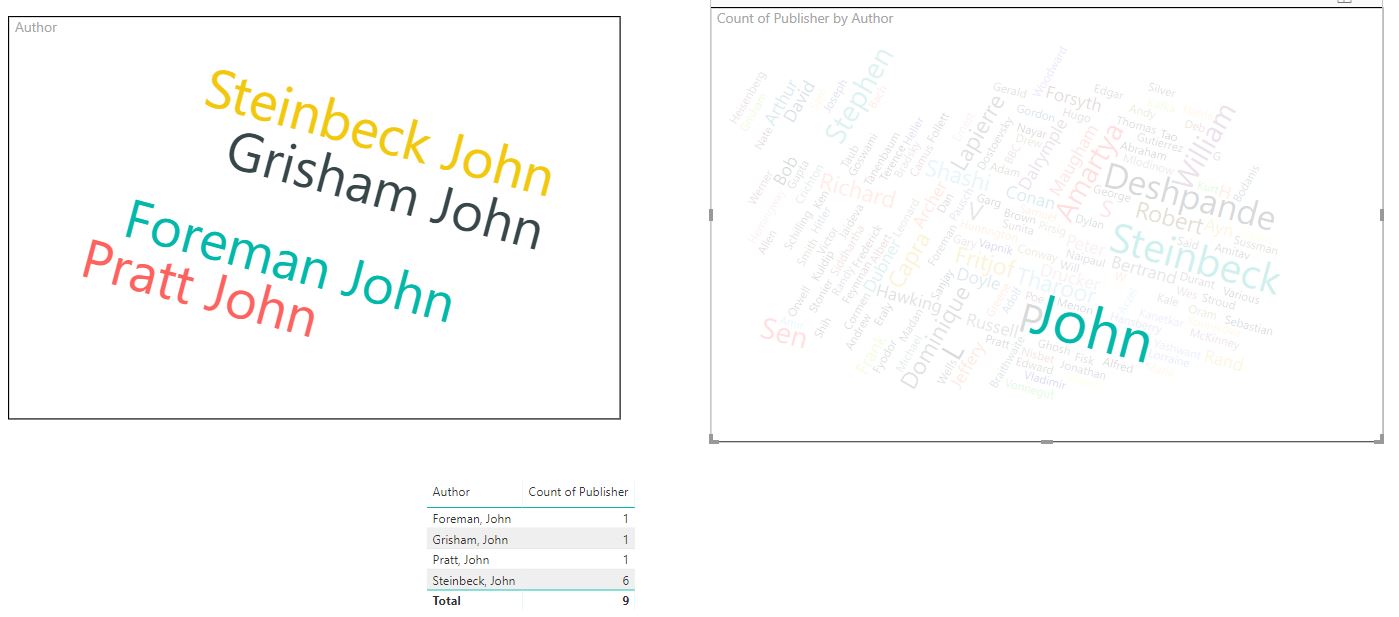Select 'Steinbeck John' in Author word cloud

[379, 133]
